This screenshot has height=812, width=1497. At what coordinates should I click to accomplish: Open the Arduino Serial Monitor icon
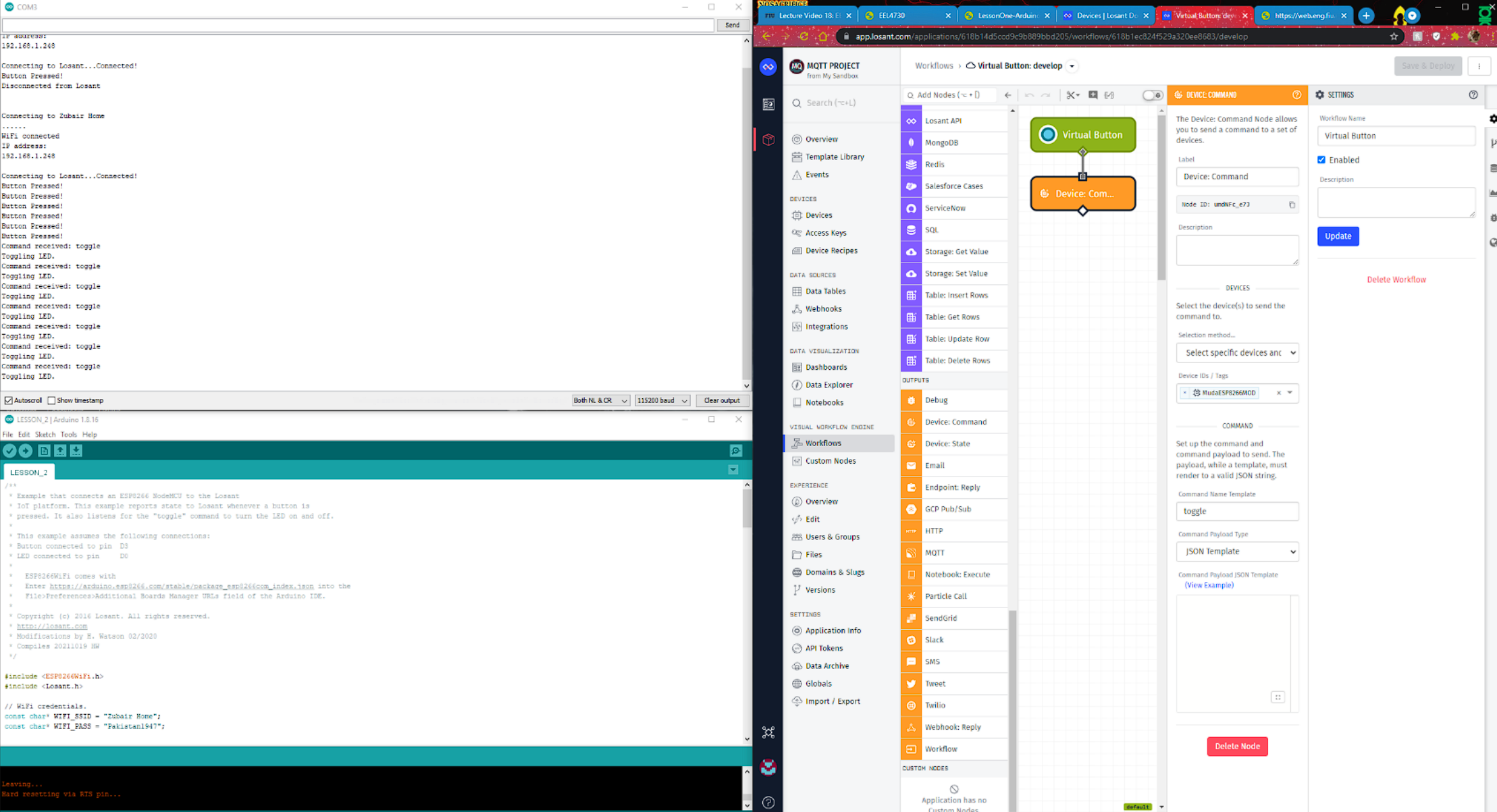736,451
